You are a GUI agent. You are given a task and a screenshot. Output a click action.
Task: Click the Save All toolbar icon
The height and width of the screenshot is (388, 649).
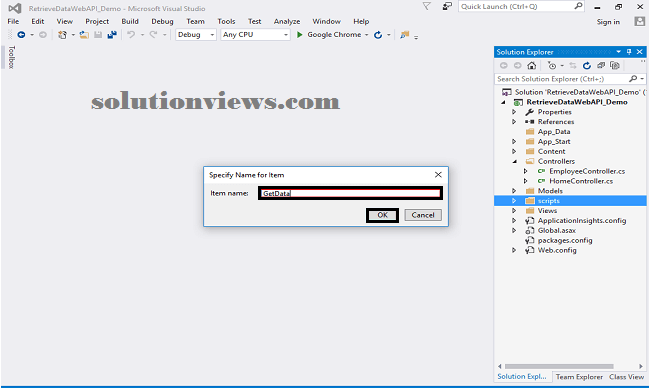(112, 35)
